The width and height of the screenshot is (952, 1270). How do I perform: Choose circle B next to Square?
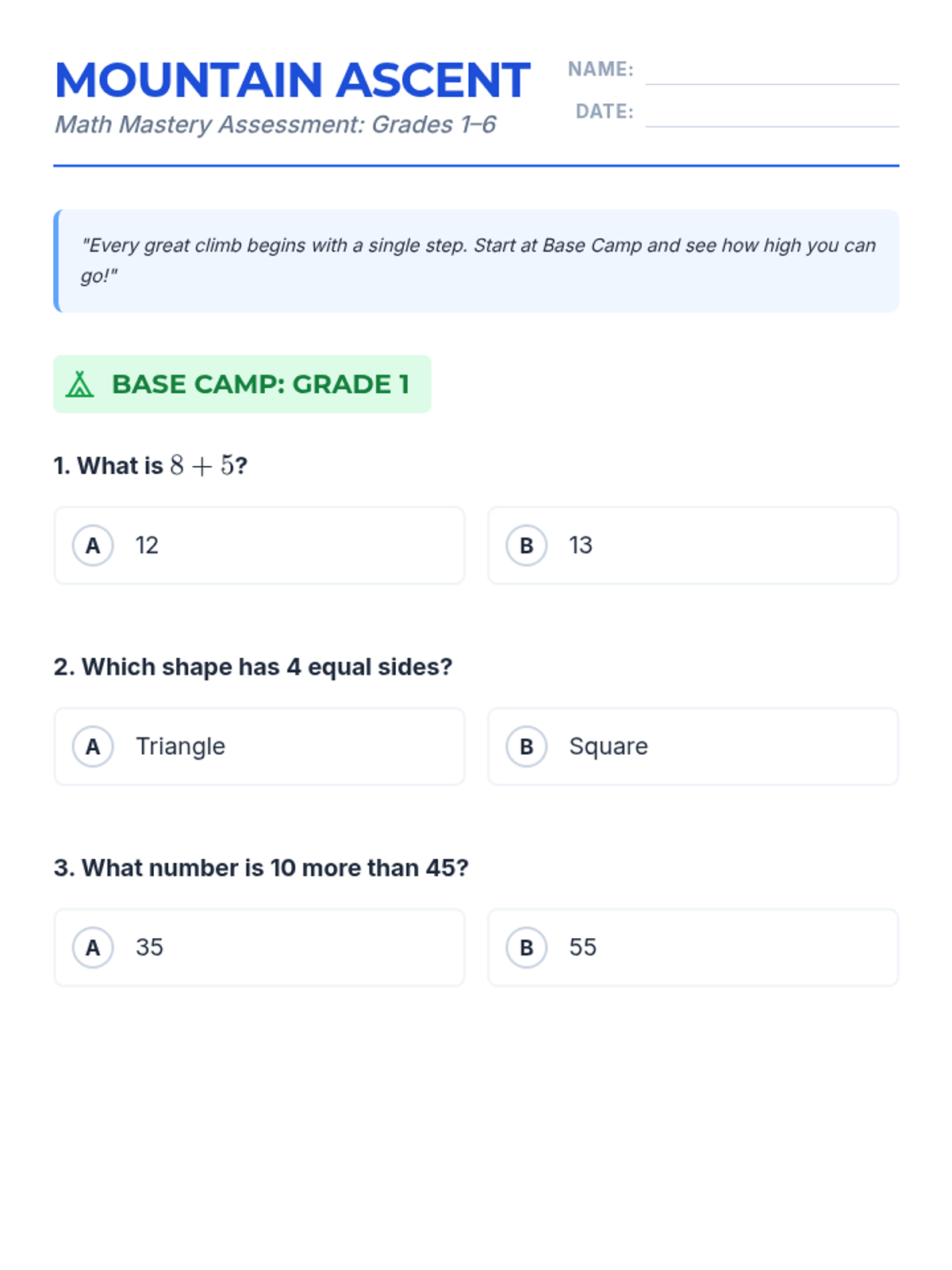pyautogui.click(x=527, y=746)
